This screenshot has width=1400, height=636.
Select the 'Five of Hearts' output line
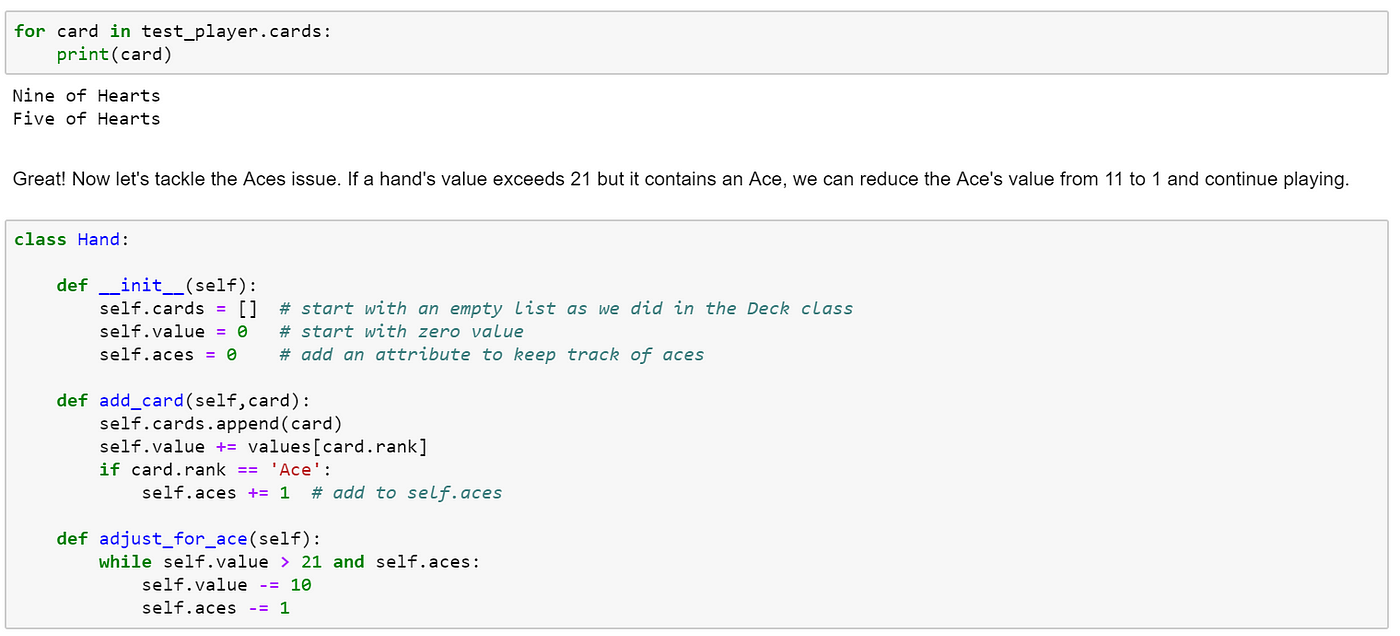pyautogui.click(x=86, y=119)
